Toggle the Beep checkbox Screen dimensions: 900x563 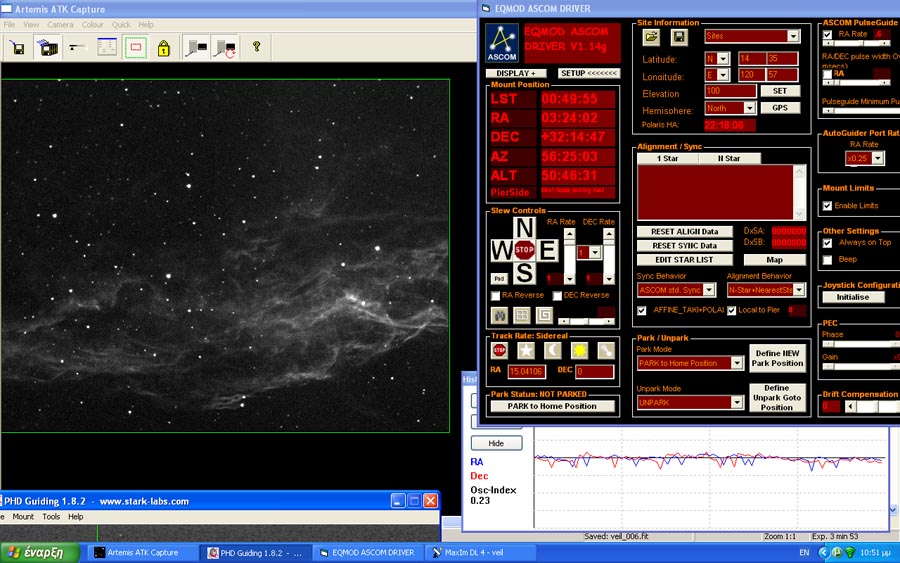pyautogui.click(x=827, y=260)
